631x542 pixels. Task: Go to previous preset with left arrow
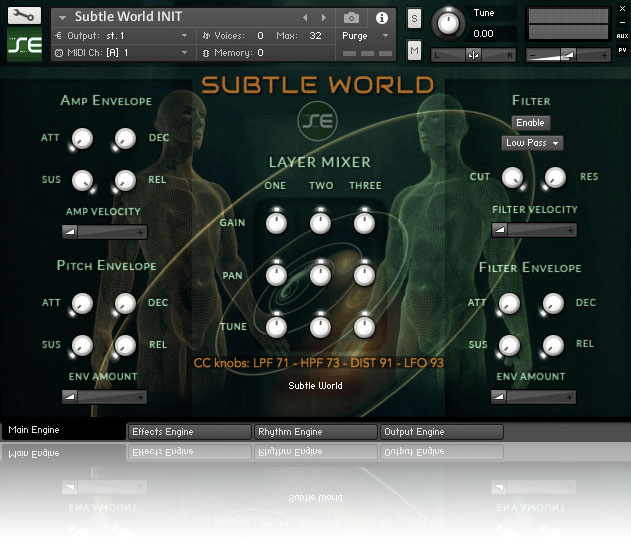305,18
